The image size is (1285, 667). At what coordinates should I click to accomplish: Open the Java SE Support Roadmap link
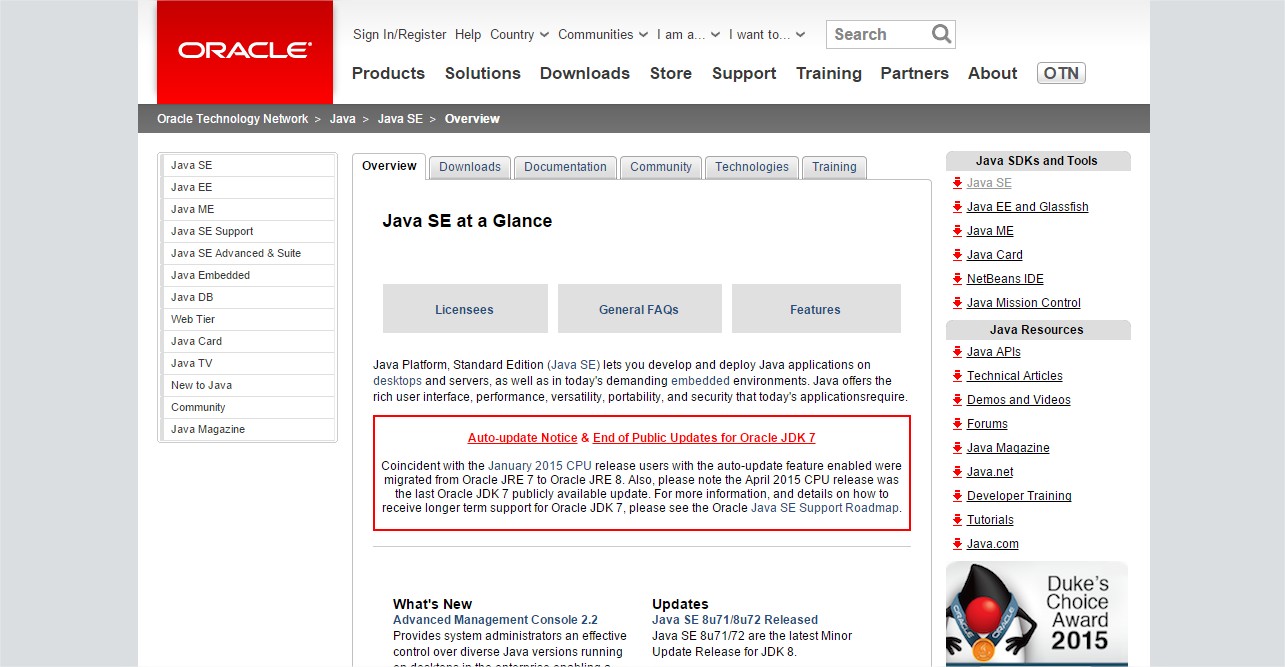pos(825,508)
